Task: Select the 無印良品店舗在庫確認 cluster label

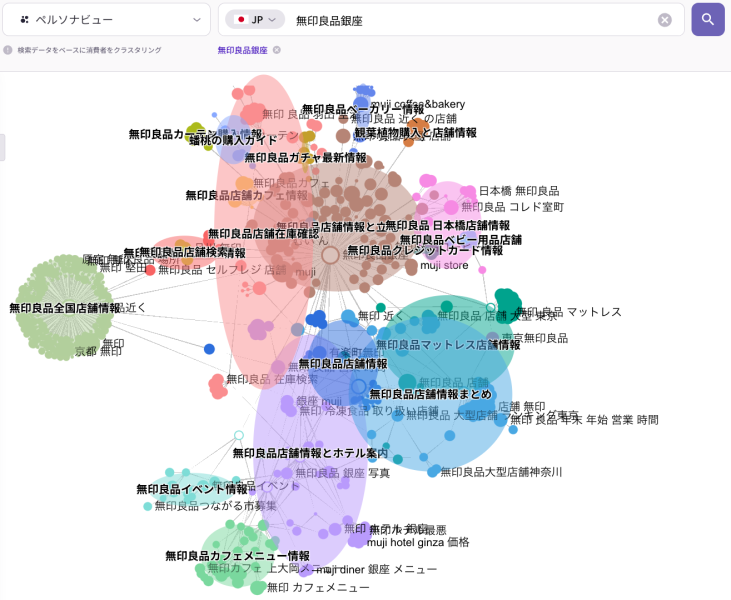Action: pos(263,234)
